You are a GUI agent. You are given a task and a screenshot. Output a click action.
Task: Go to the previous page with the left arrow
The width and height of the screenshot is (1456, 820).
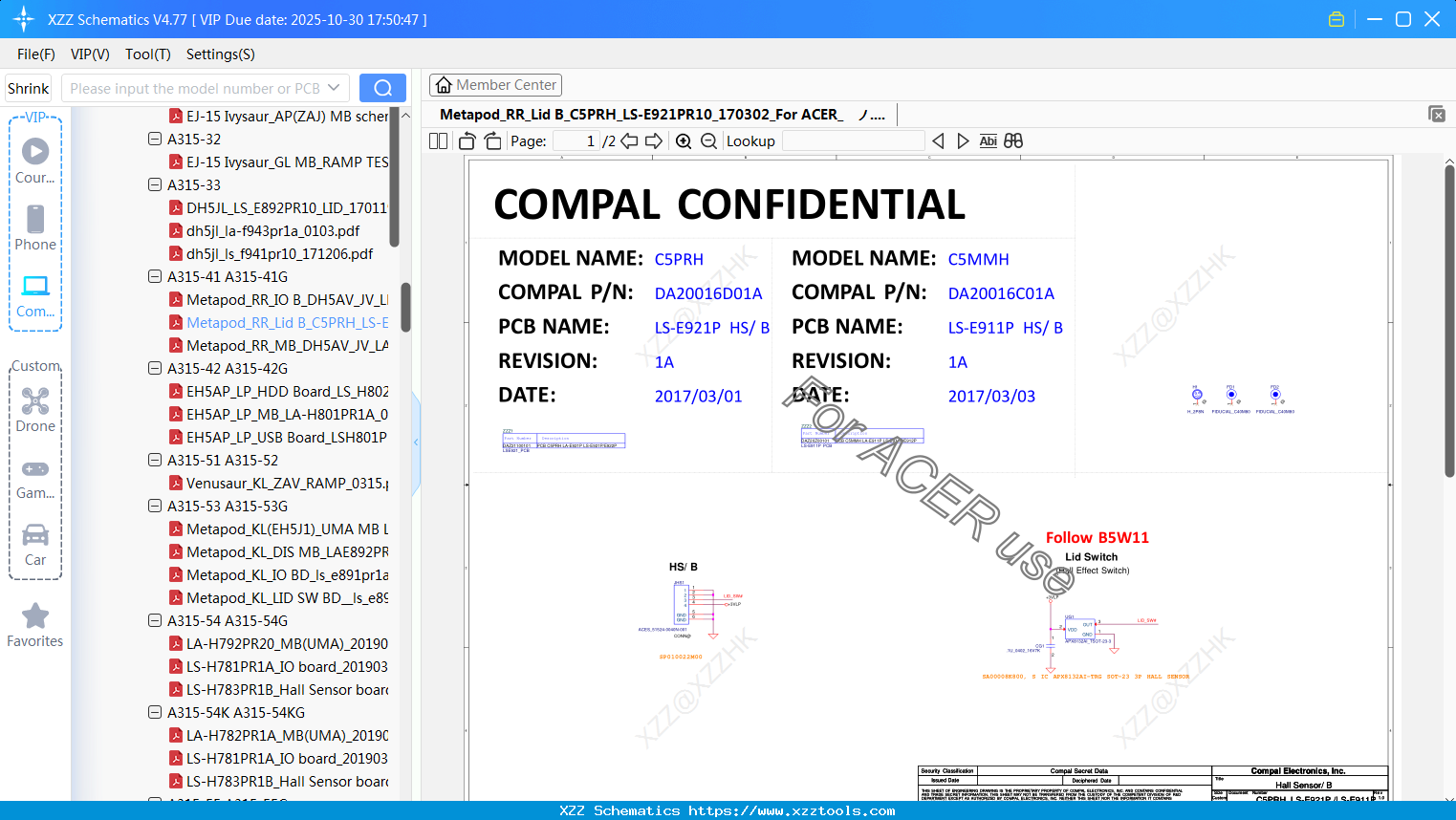coord(629,141)
